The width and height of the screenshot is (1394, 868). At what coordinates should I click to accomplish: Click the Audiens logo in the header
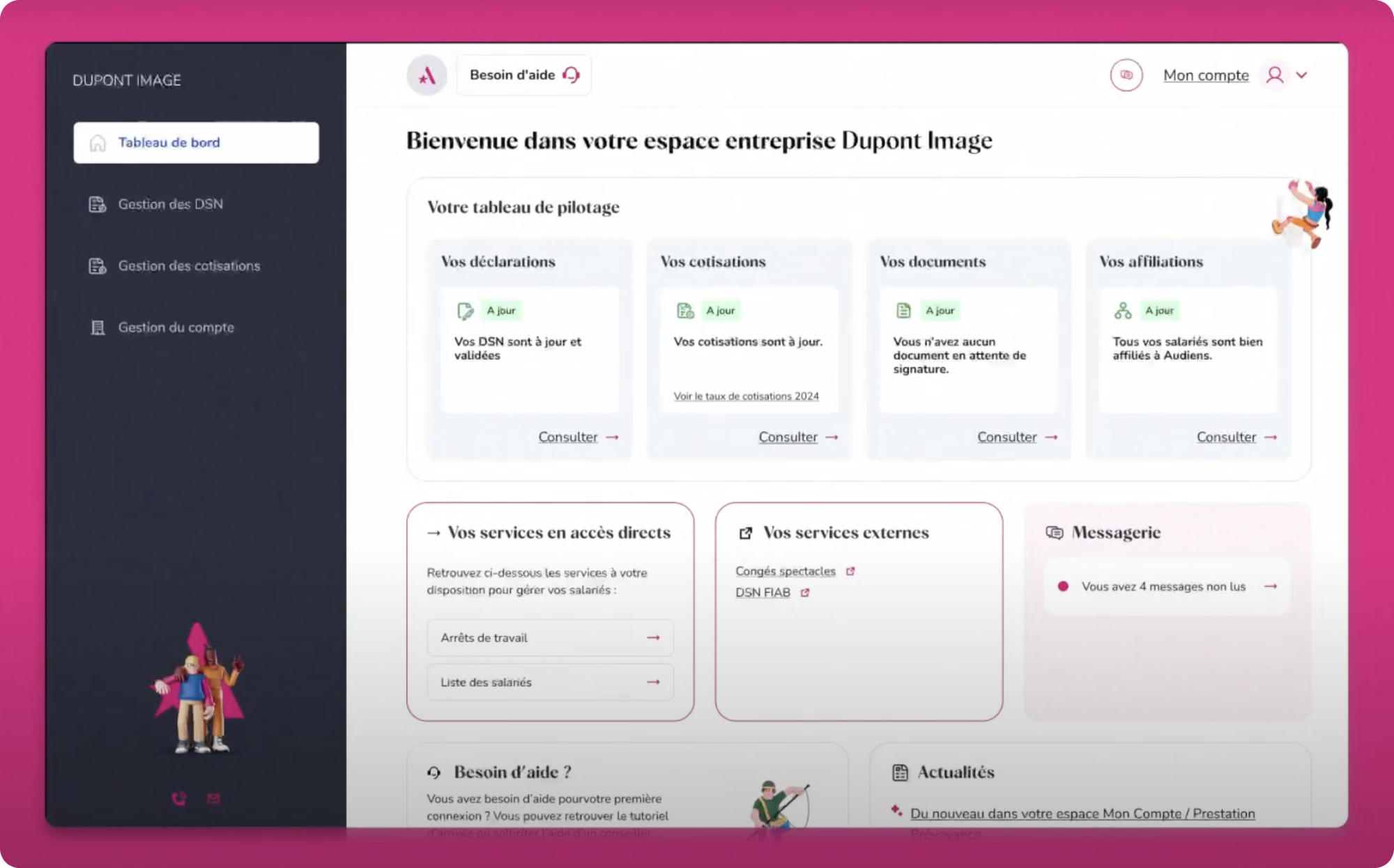tap(426, 75)
